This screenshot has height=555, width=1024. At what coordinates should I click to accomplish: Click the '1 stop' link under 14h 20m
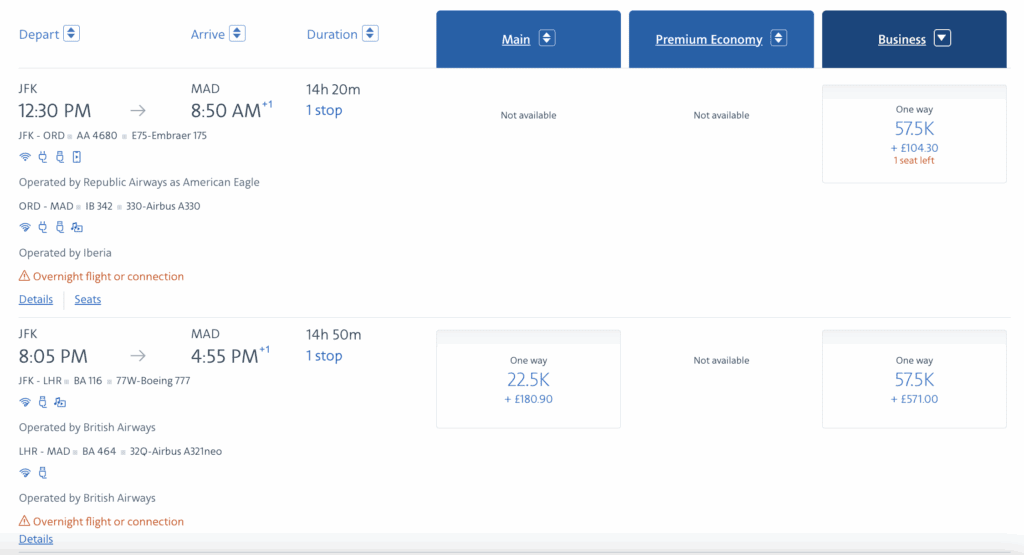(x=324, y=110)
